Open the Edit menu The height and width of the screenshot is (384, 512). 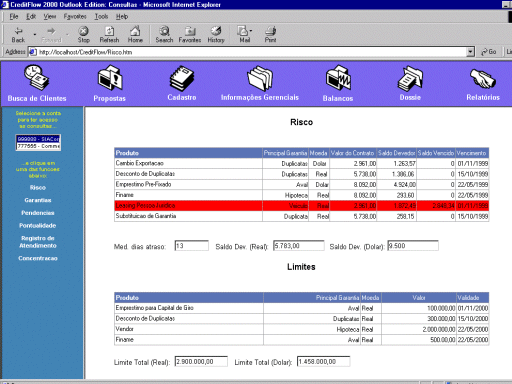(x=31, y=16)
